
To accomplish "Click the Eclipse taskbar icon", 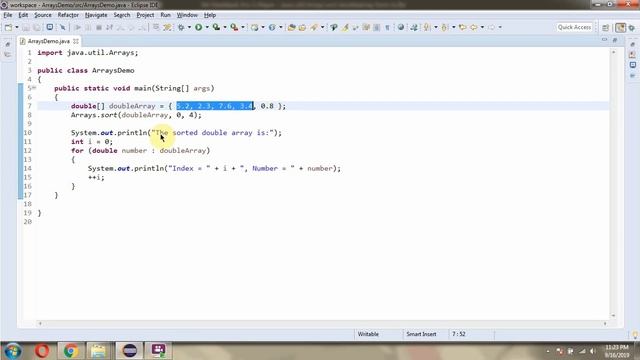I will click(x=130, y=351).
